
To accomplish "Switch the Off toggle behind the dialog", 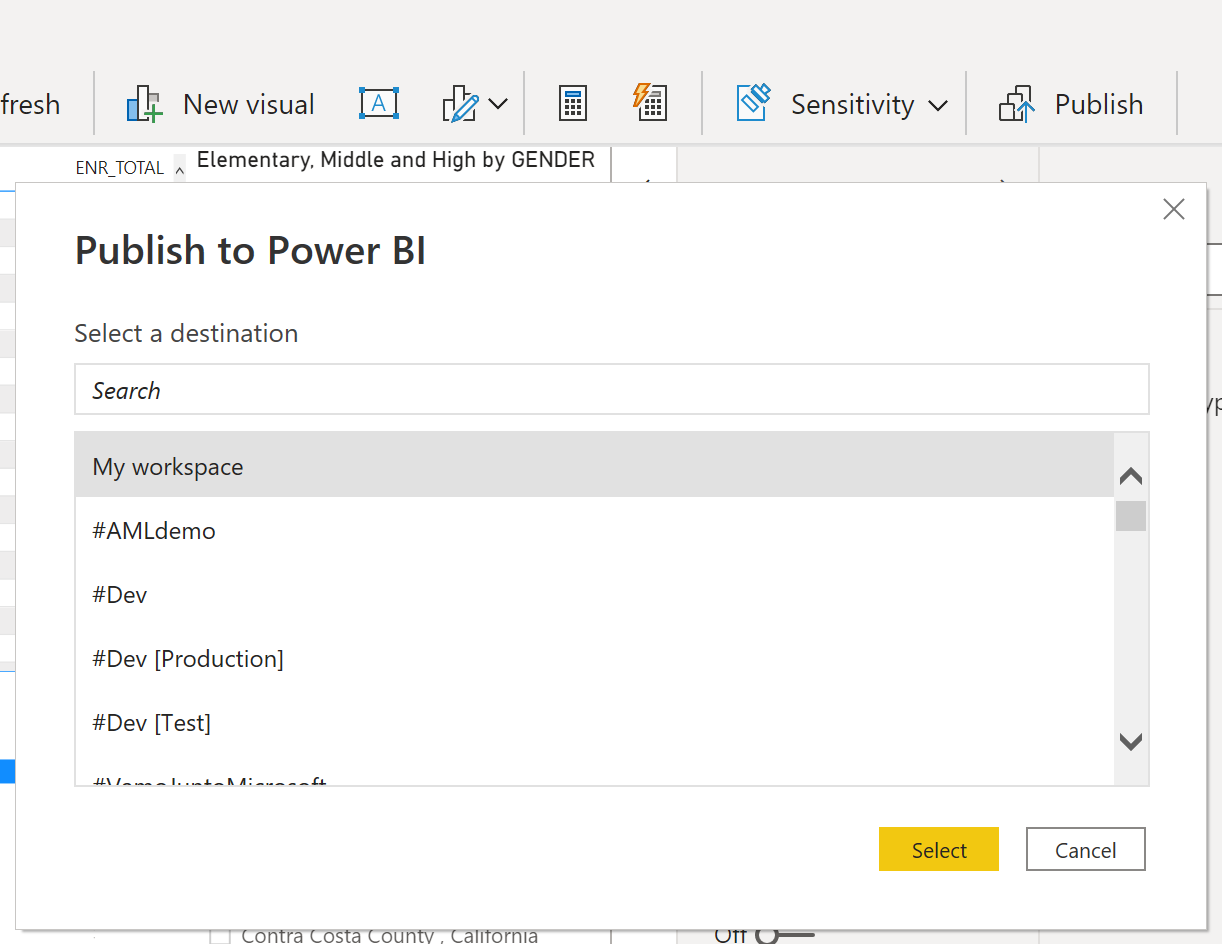I will [x=787, y=936].
